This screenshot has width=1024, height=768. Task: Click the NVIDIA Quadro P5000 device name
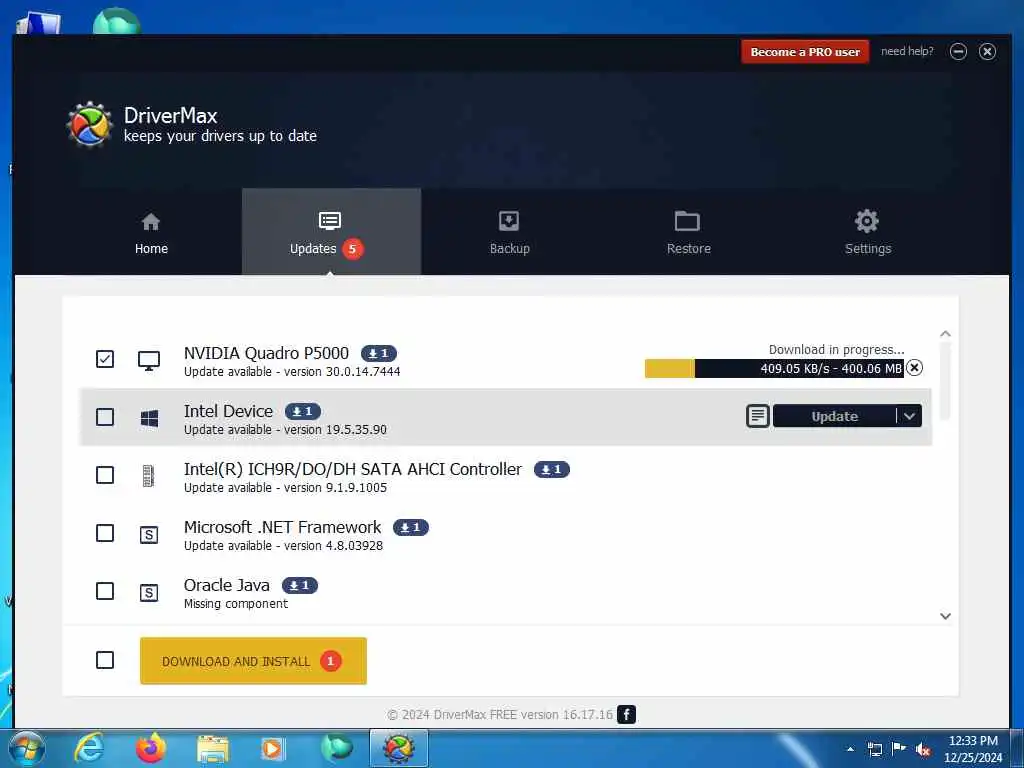click(x=266, y=353)
